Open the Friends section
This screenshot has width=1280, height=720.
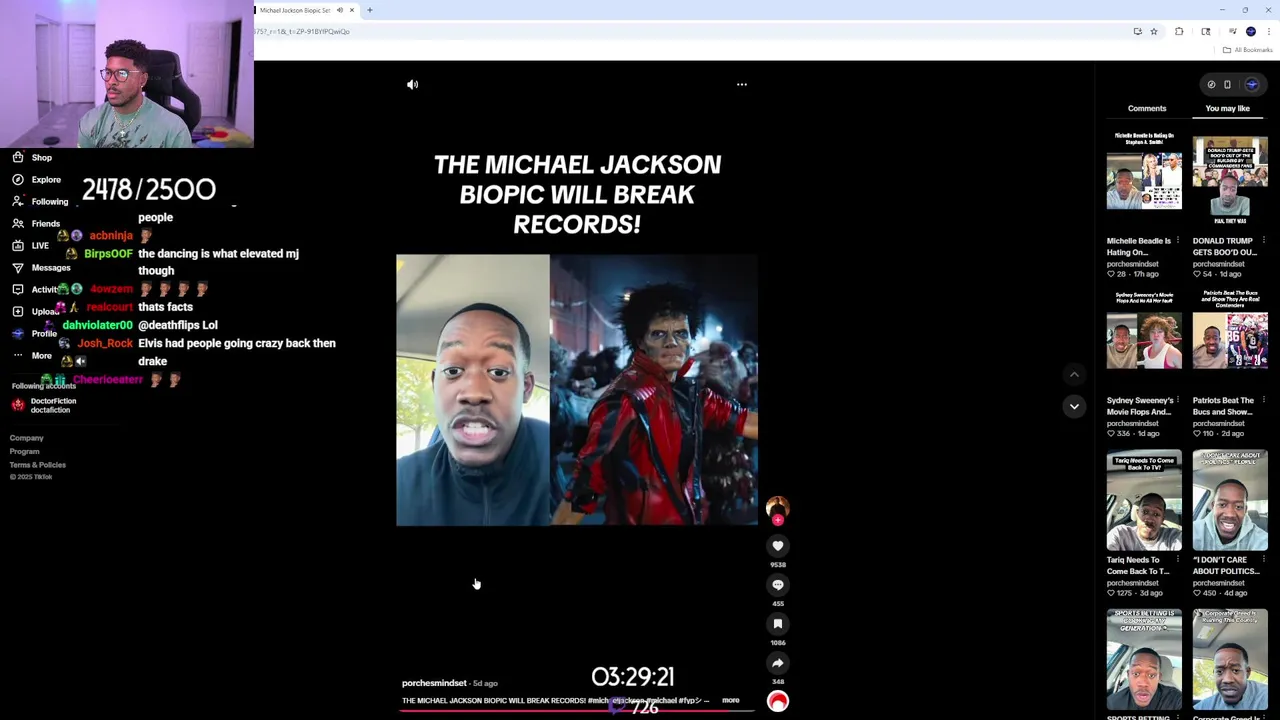pos(36,223)
